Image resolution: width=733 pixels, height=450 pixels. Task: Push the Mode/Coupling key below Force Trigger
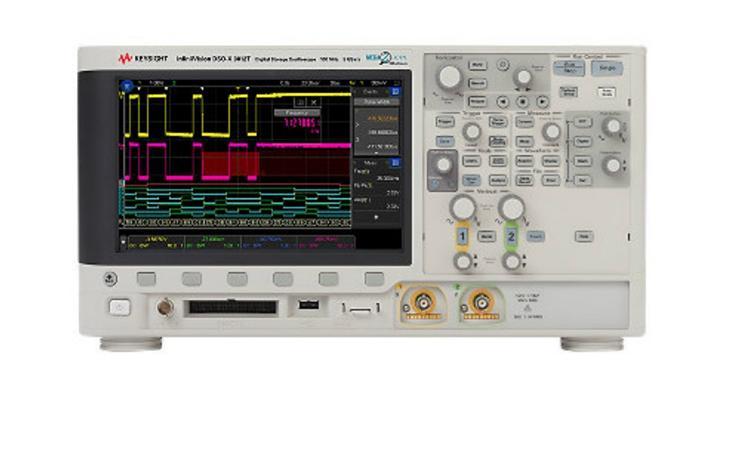498,141
